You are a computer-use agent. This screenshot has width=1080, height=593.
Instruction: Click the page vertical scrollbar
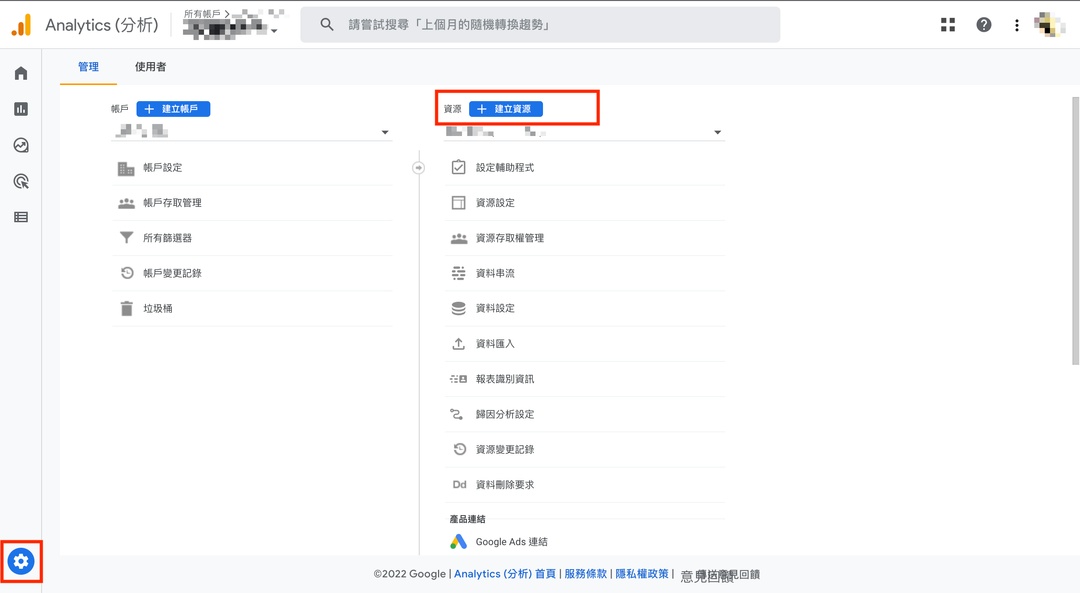[1076, 231]
